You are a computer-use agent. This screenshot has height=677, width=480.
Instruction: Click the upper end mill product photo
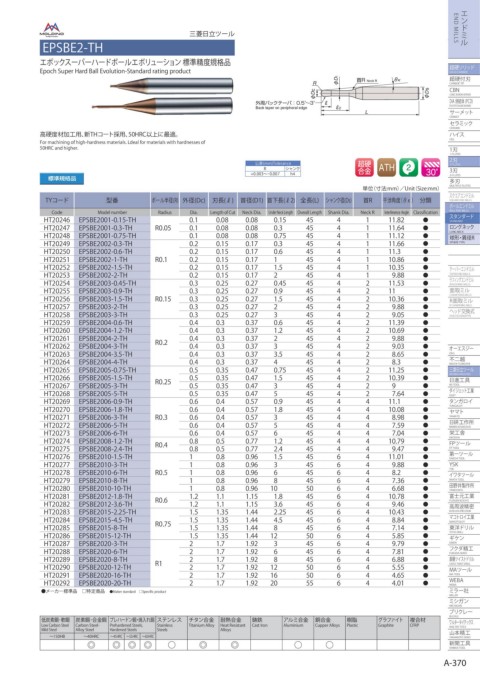tap(172, 86)
